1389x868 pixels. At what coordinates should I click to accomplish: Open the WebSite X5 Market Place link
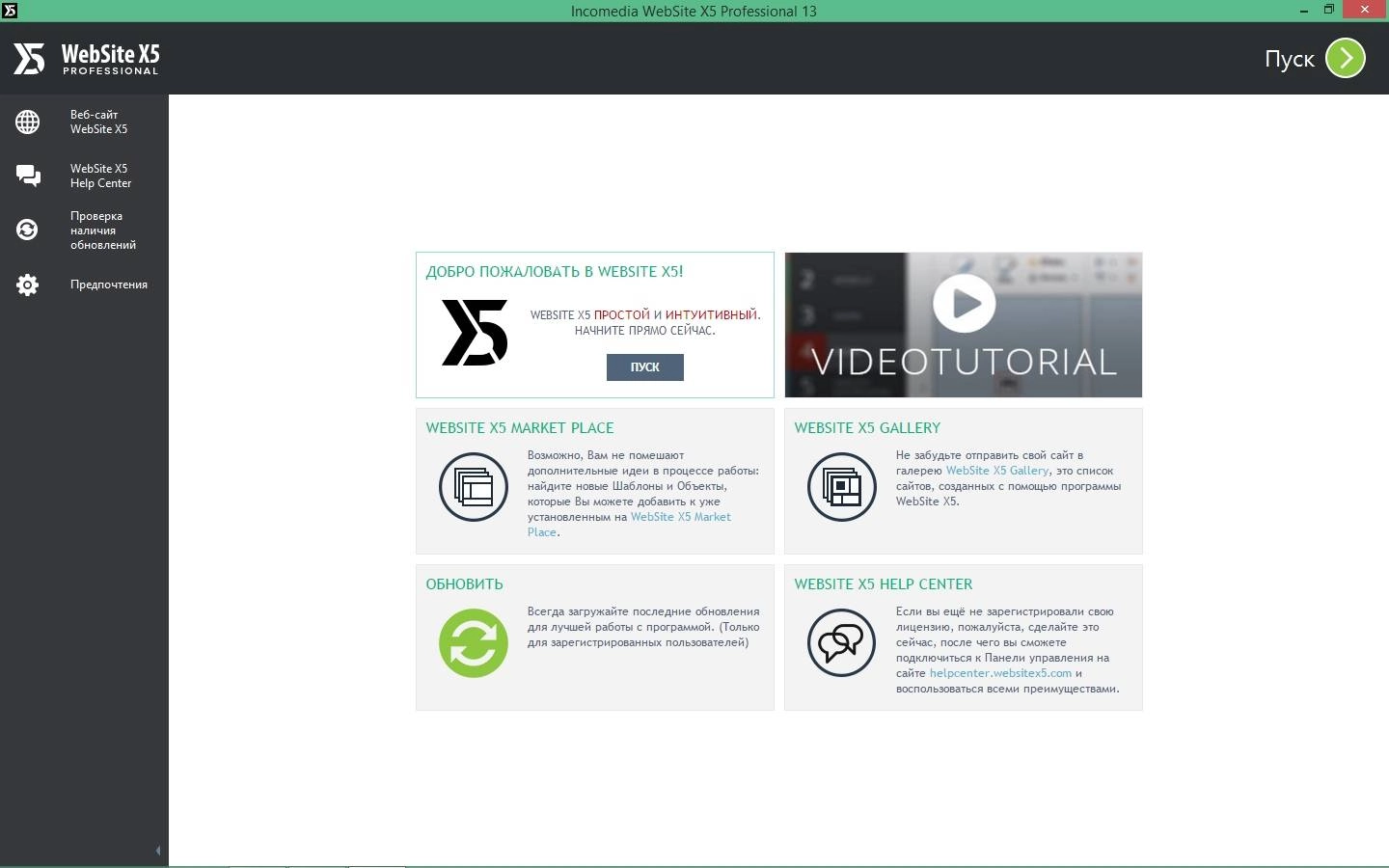pyautogui.click(x=681, y=517)
